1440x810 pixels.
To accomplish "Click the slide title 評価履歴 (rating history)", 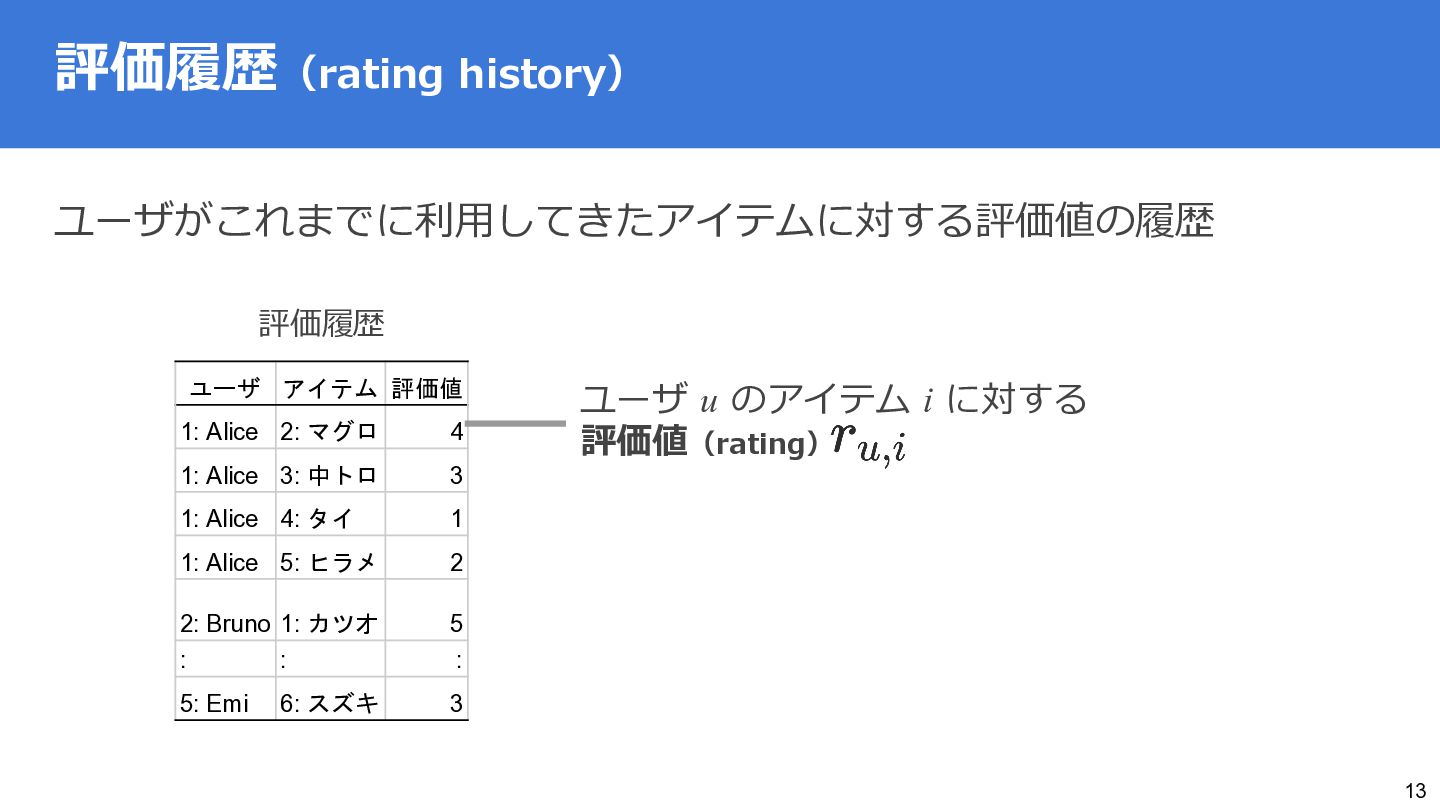I will pyautogui.click(x=340, y=72).
